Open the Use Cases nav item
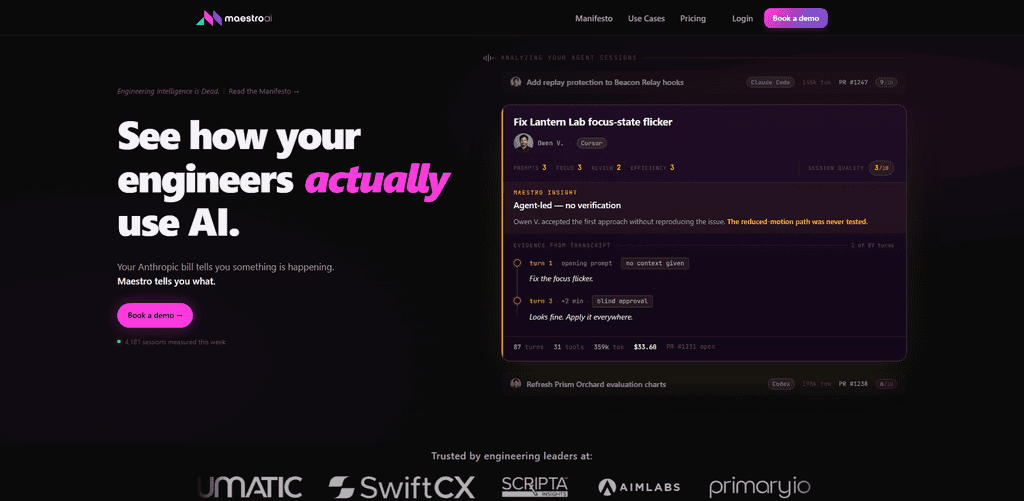The width and height of the screenshot is (1024, 501). click(647, 18)
